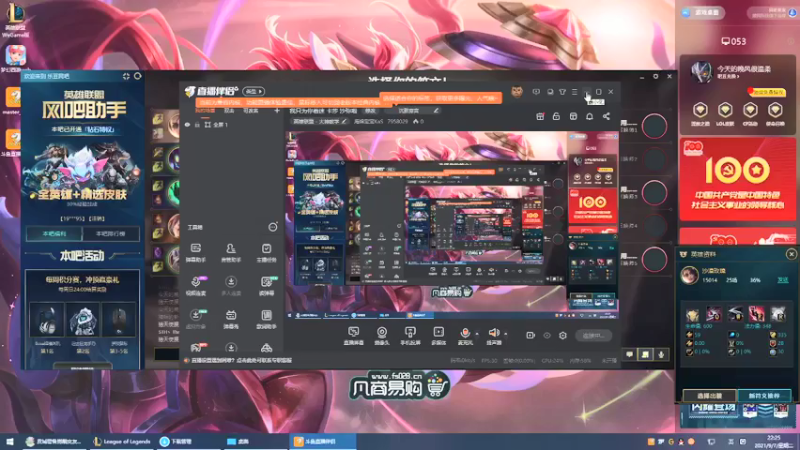The image size is (800, 450).
Task: Click 选择出装 button in champion panel
Action: tap(709, 395)
